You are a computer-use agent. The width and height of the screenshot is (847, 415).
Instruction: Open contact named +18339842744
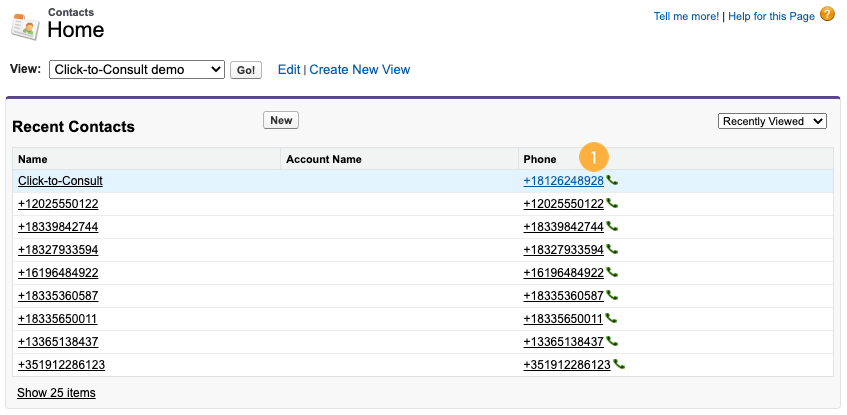(58, 227)
